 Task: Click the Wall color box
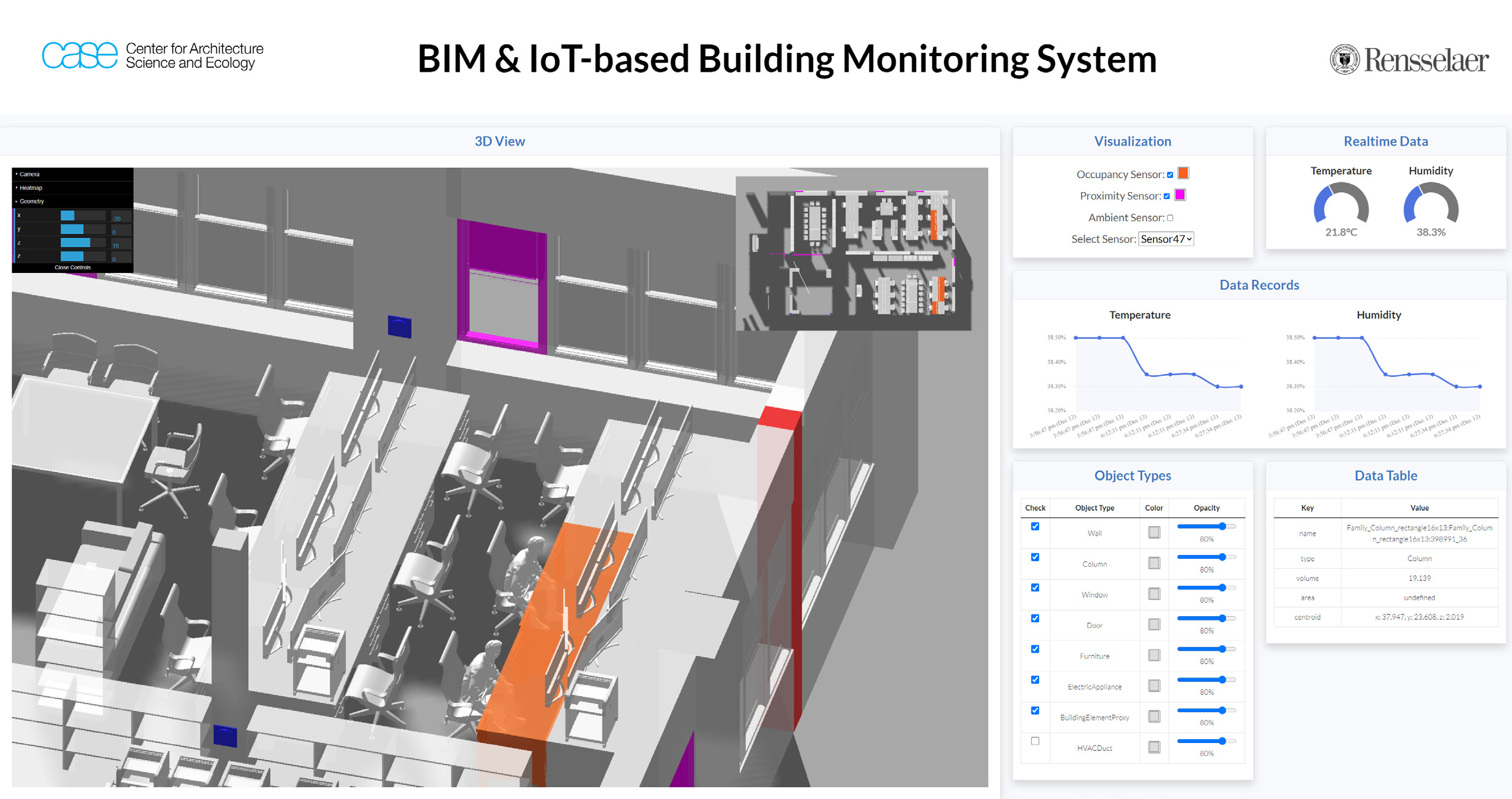click(x=1154, y=532)
